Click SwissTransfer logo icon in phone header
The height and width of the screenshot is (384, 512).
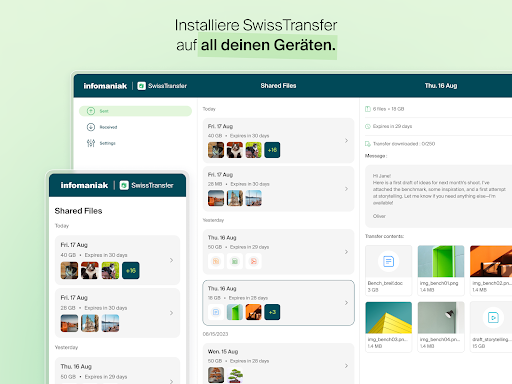point(124,185)
